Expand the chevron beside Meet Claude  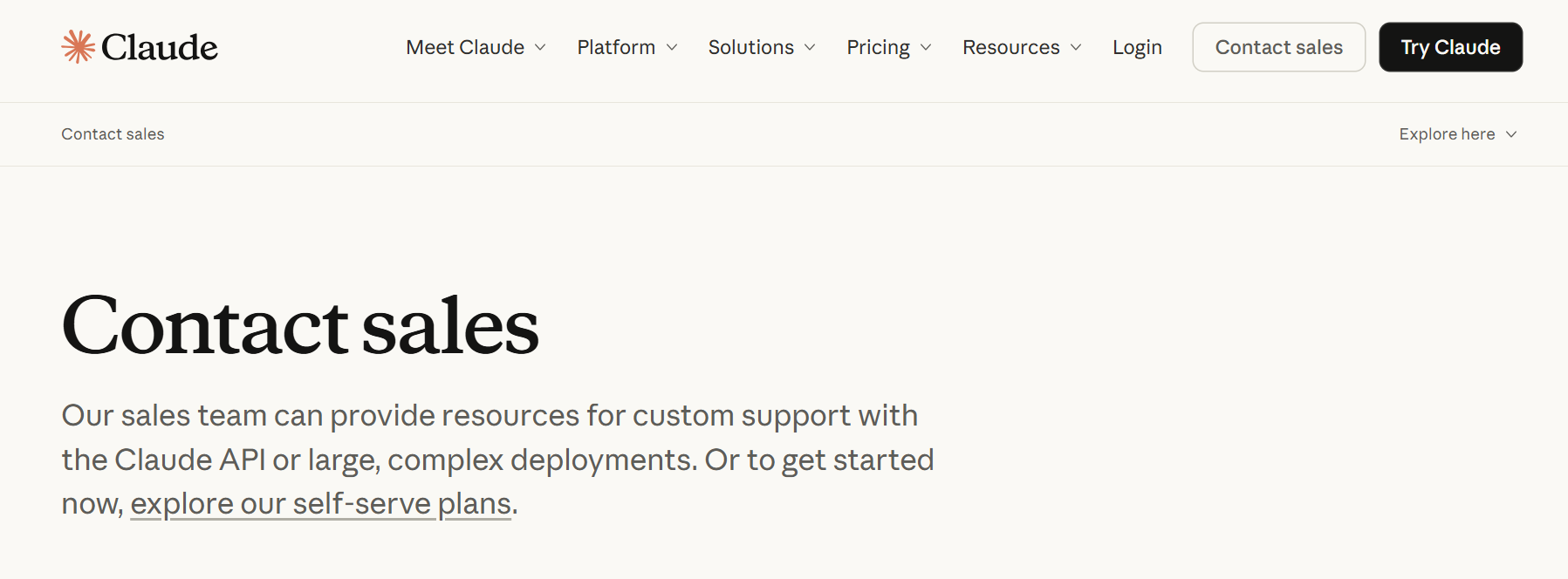(540, 47)
